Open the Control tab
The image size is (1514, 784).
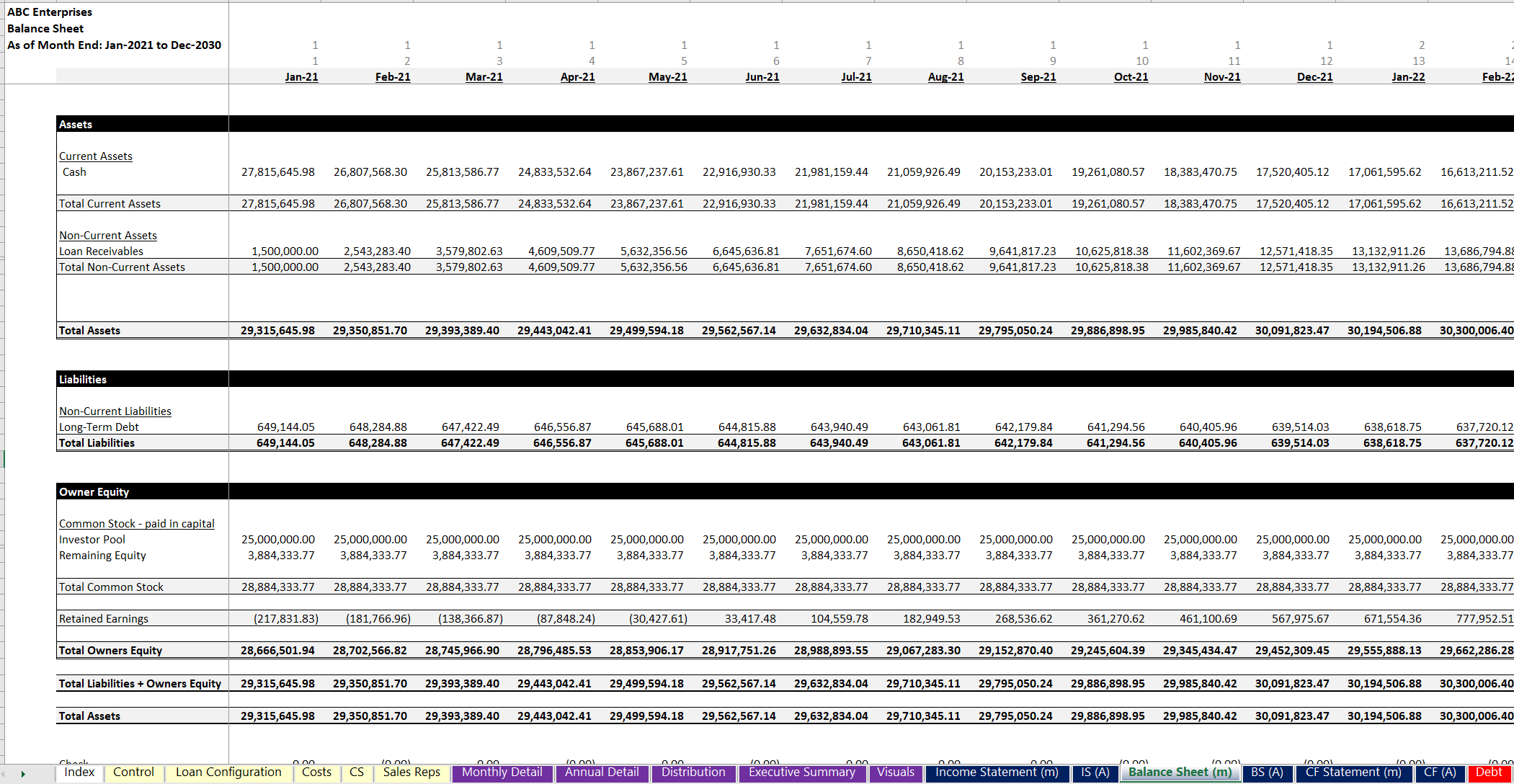point(133,773)
